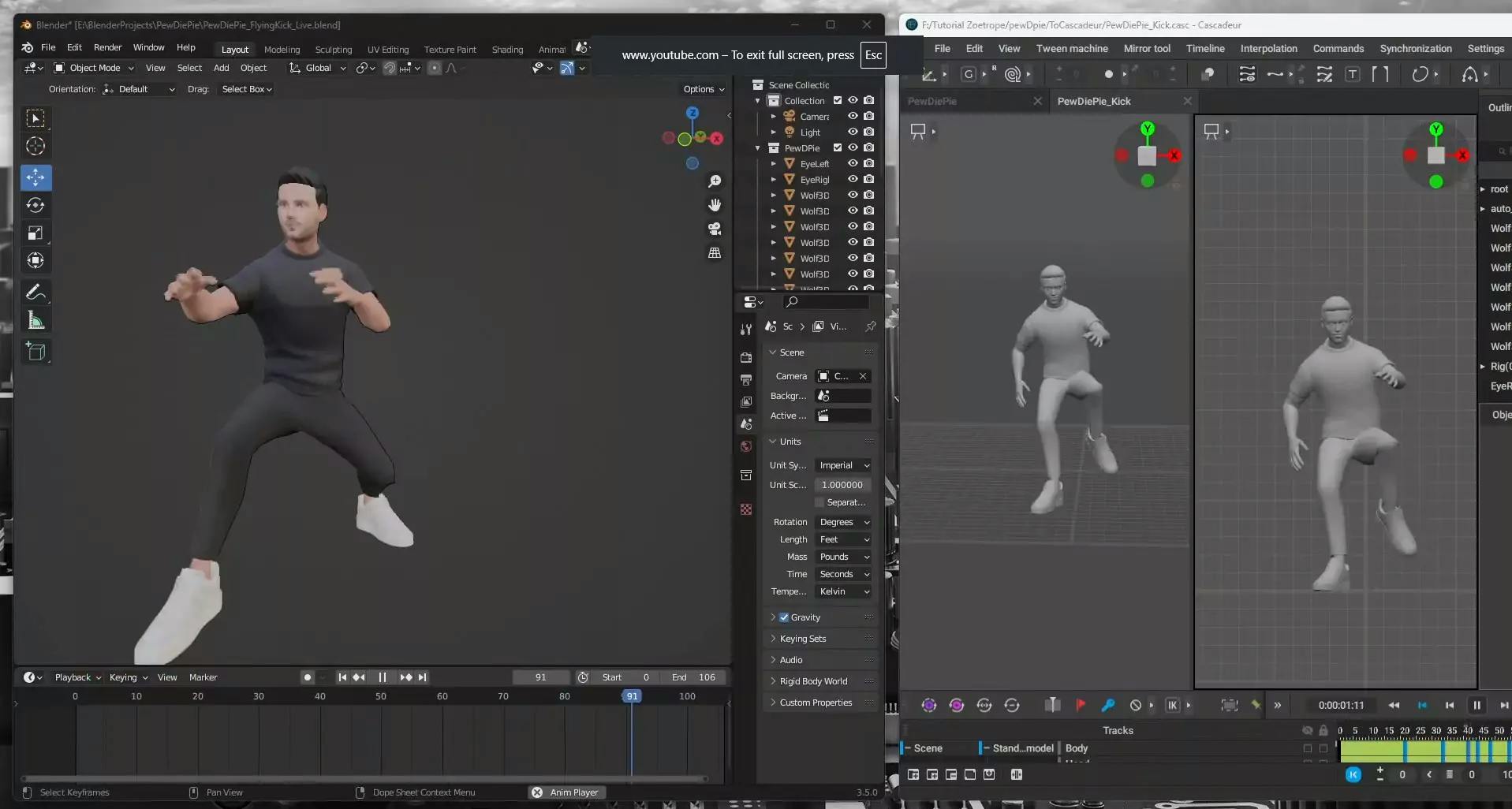Open the Render properties tab icon
The width and height of the screenshot is (1512, 809).
click(x=746, y=358)
